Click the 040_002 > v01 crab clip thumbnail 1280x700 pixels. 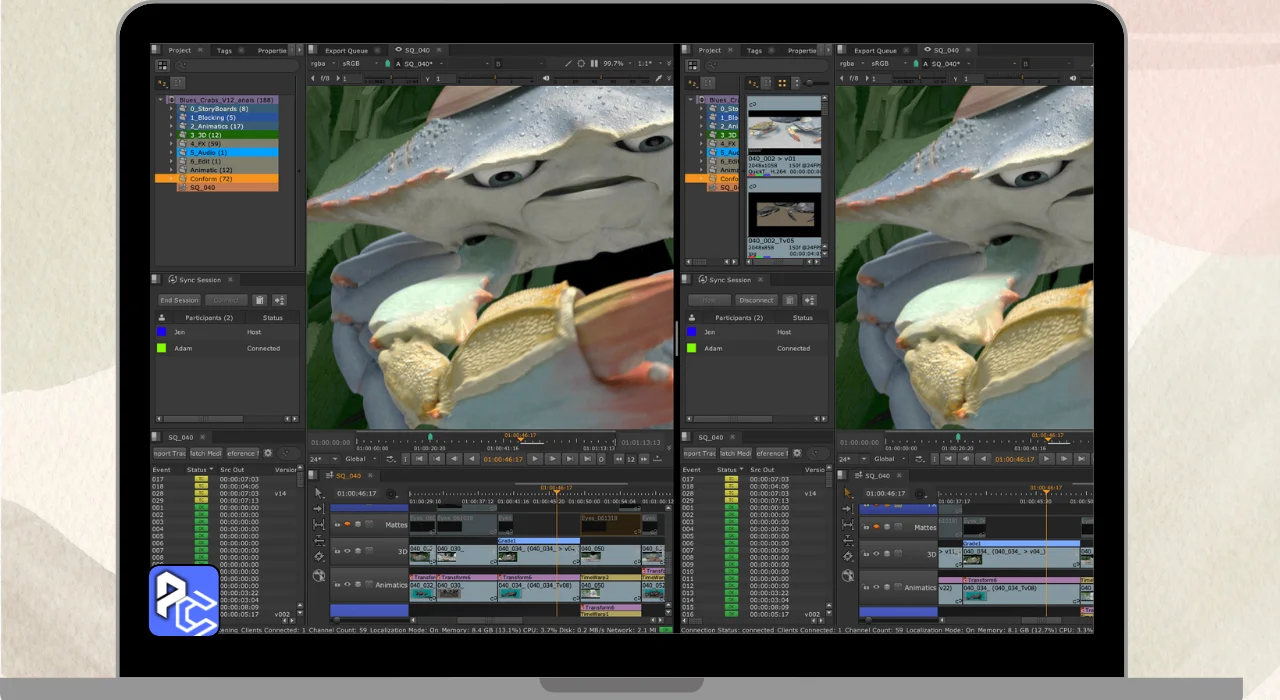(x=784, y=132)
